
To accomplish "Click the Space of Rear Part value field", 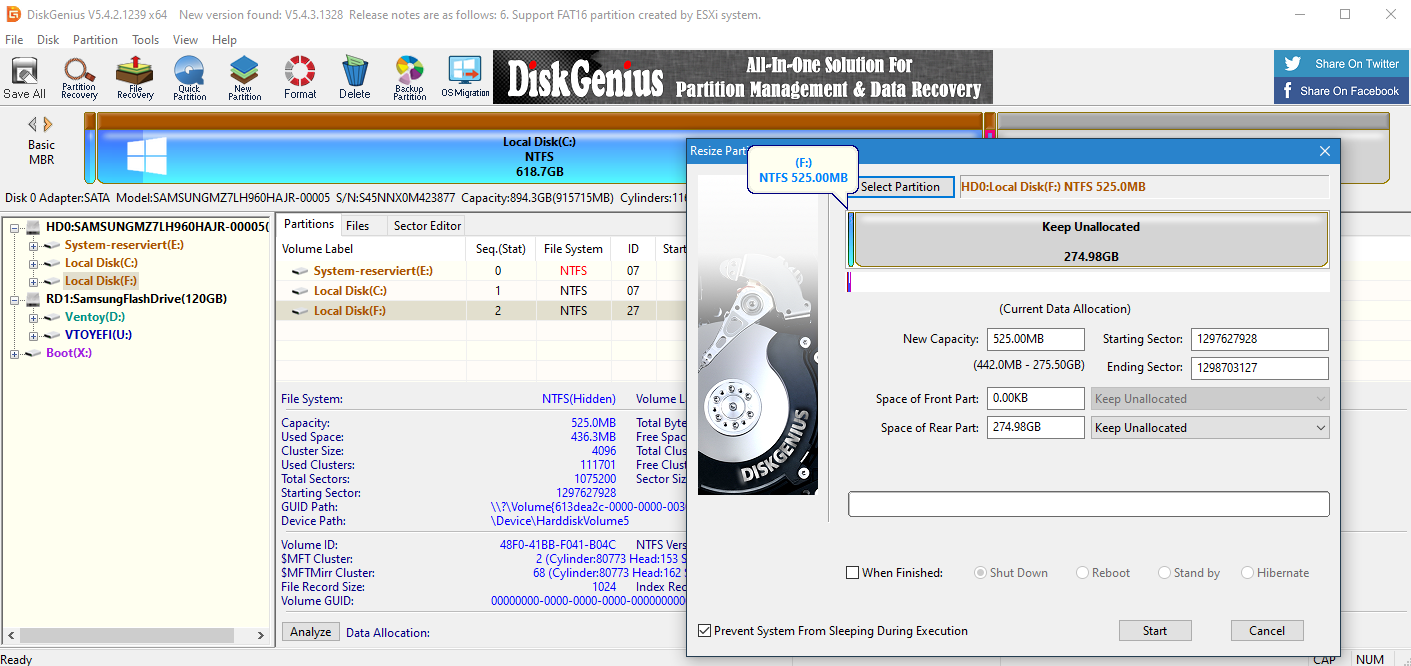I will 1035,428.
